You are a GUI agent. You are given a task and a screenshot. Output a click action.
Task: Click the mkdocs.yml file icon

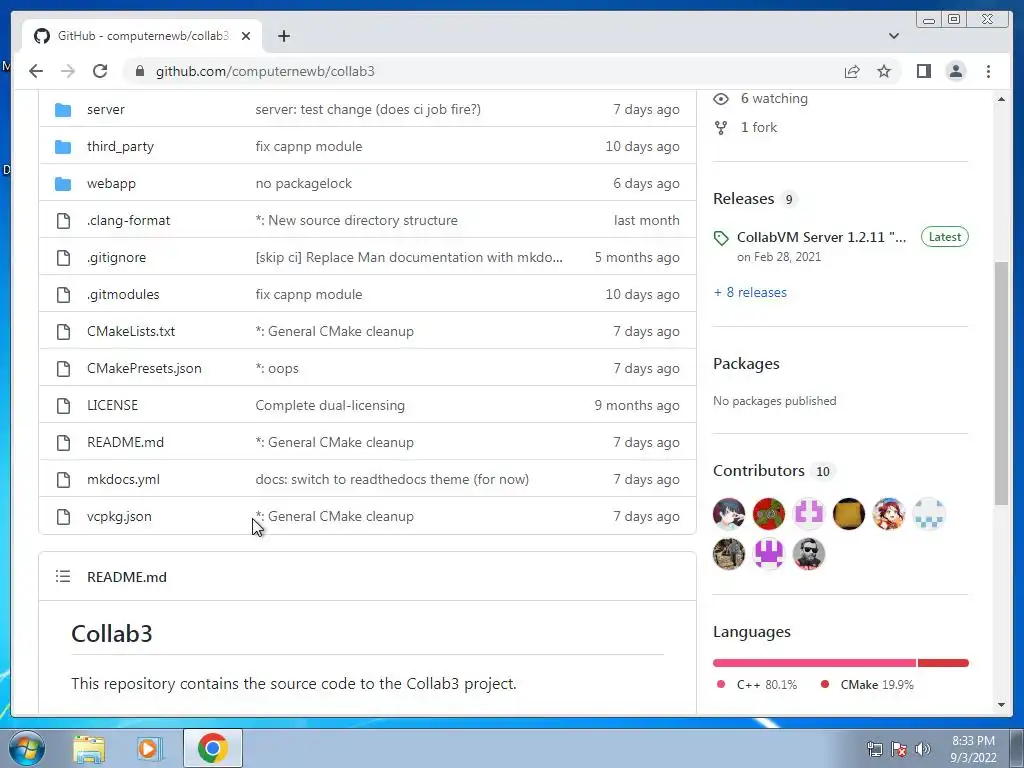(x=63, y=480)
